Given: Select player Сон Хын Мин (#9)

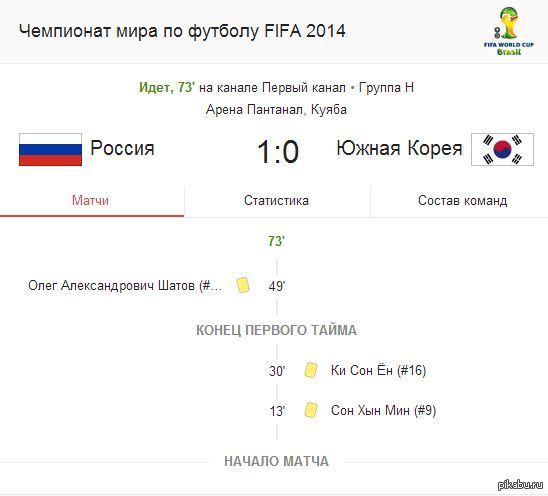Looking at the screenshot, I should click(x=383, y=410).
